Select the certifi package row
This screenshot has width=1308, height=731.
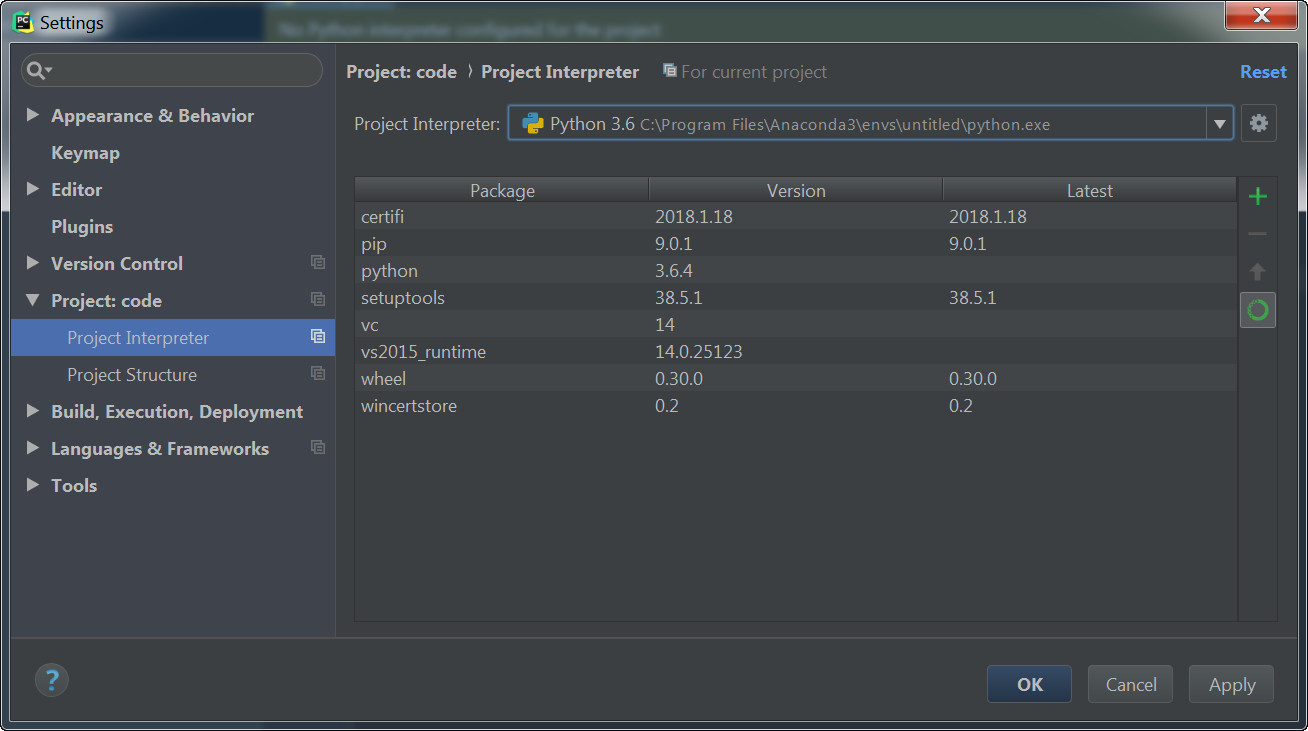(796, 217)
